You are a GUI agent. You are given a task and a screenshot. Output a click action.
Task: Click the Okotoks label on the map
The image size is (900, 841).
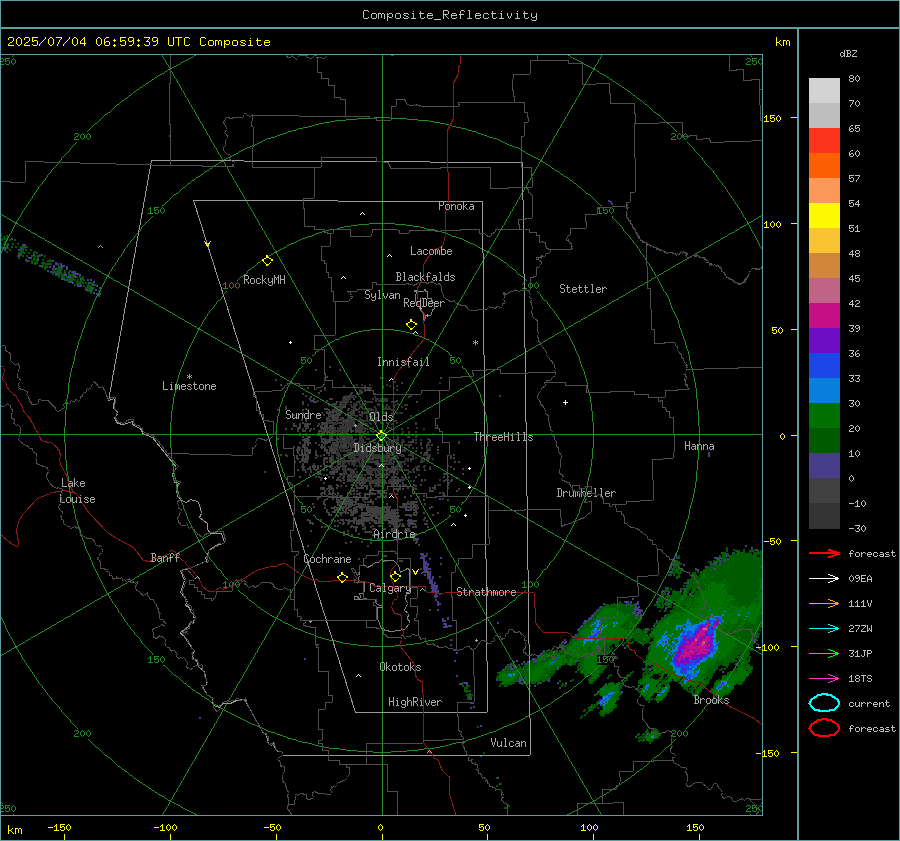(400, 667)
